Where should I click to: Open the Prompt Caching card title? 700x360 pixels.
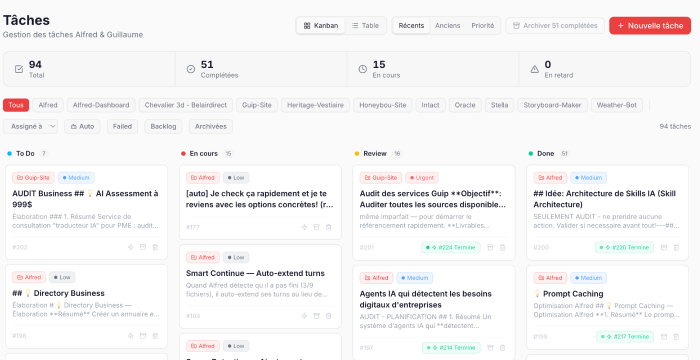click(568, 293)
